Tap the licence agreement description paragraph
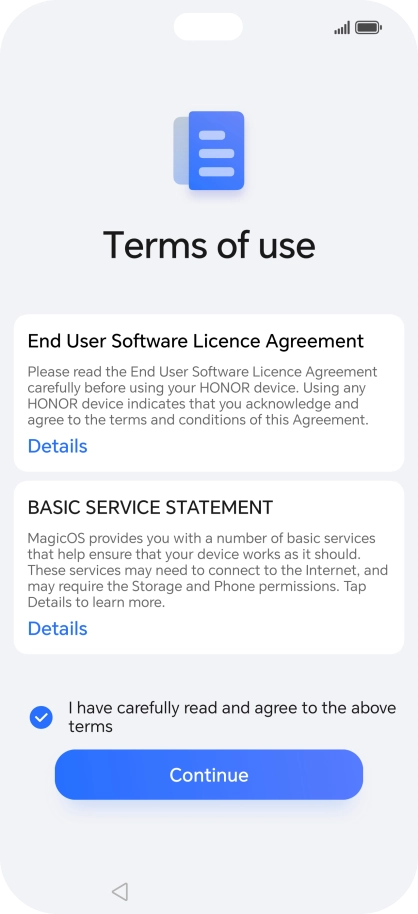 pyautogui.click(x=202, y=396)
